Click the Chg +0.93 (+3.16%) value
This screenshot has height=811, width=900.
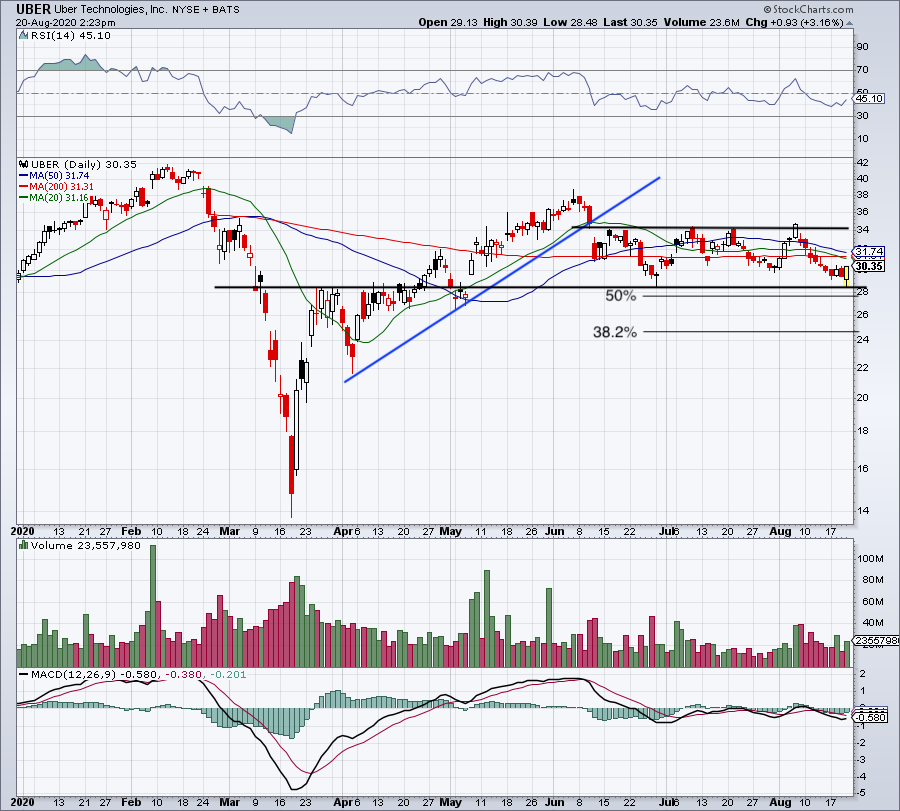tap(794, 22)
